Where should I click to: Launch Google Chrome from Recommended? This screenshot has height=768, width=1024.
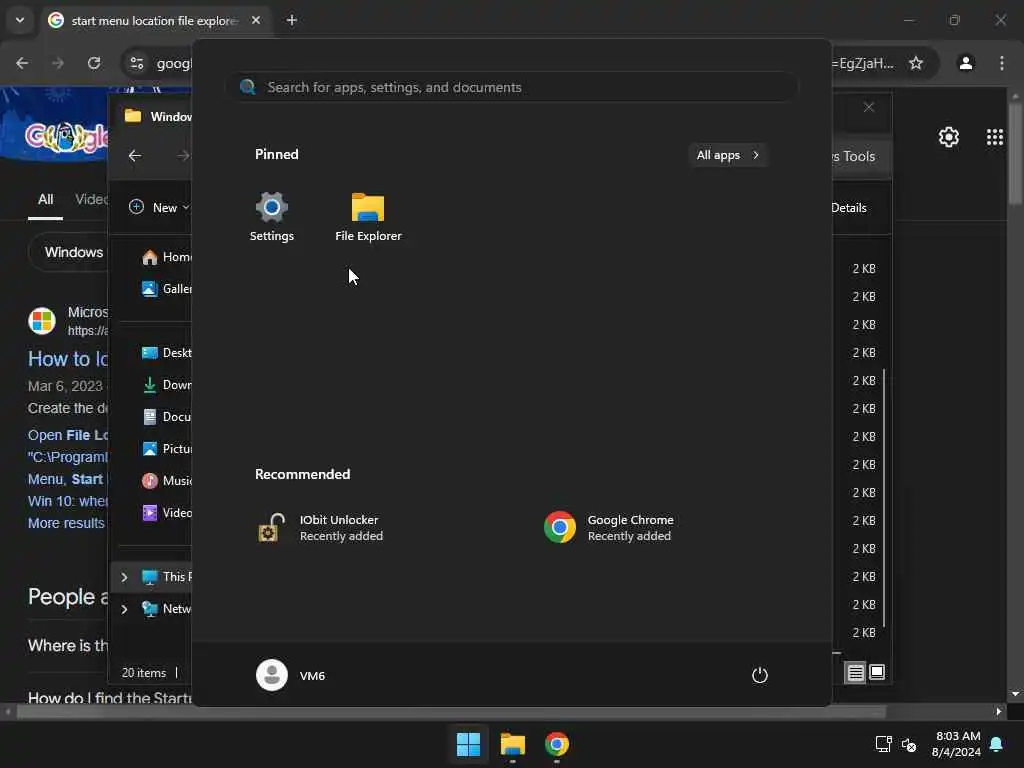pyautogui.click(x=609, y=528)
